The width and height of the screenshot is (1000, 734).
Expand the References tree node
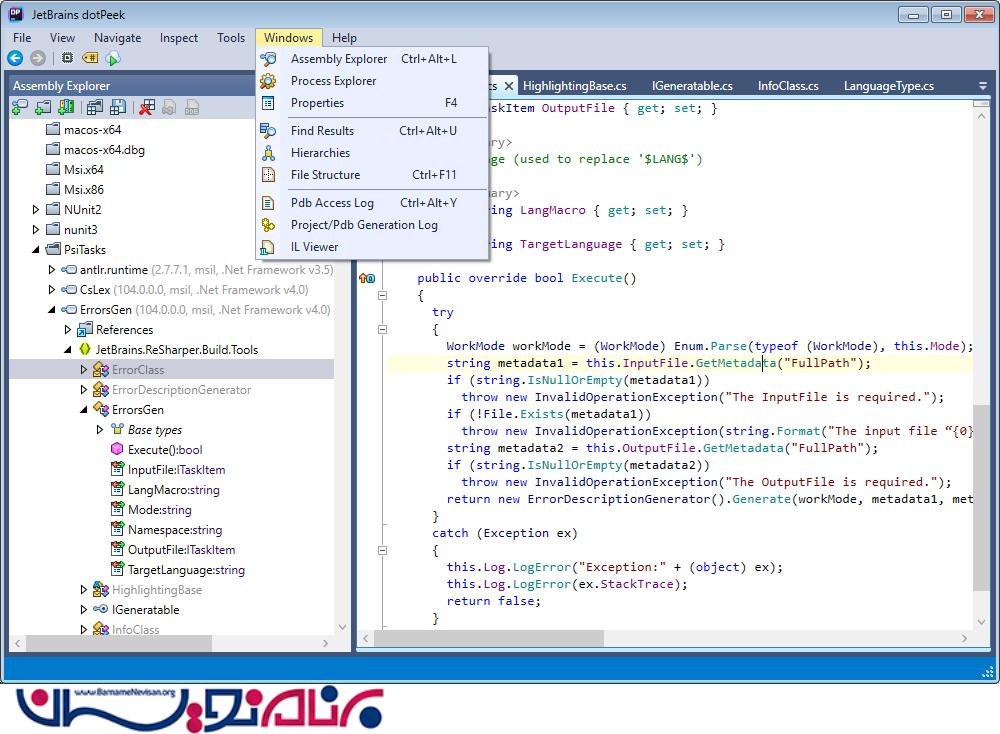[x=68, y=330]
